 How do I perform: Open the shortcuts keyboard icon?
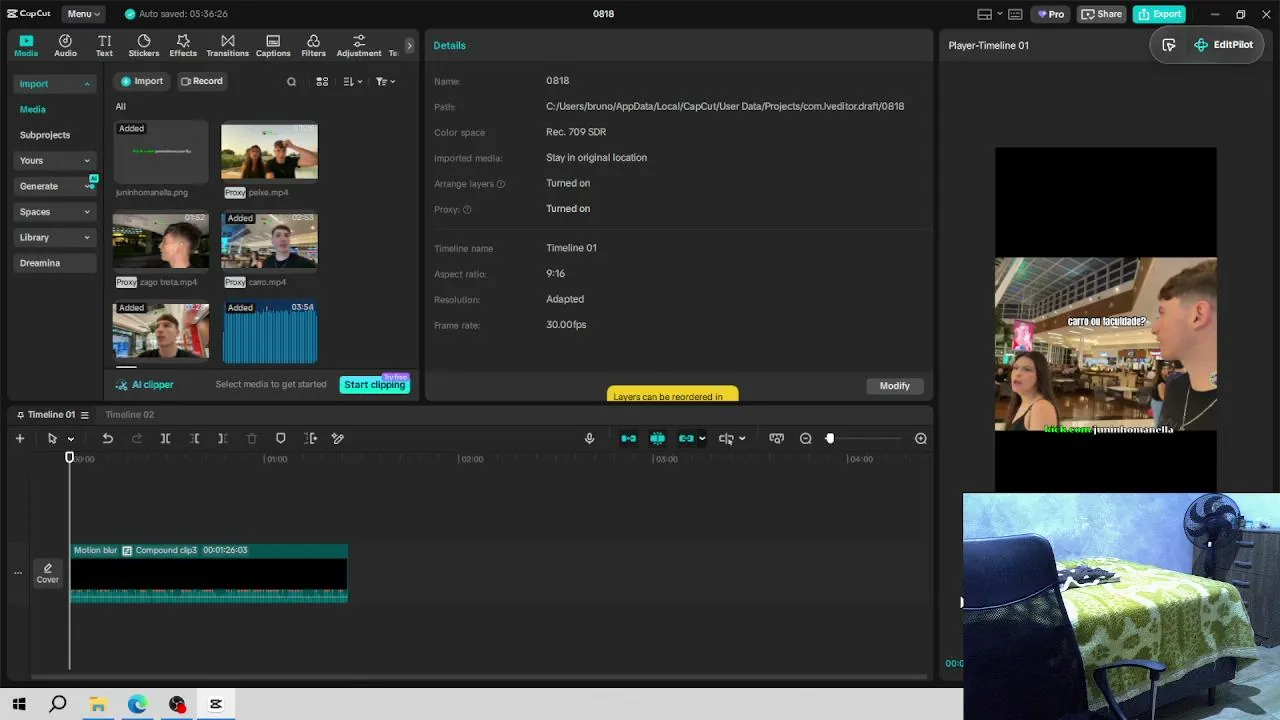[1016, 14]
